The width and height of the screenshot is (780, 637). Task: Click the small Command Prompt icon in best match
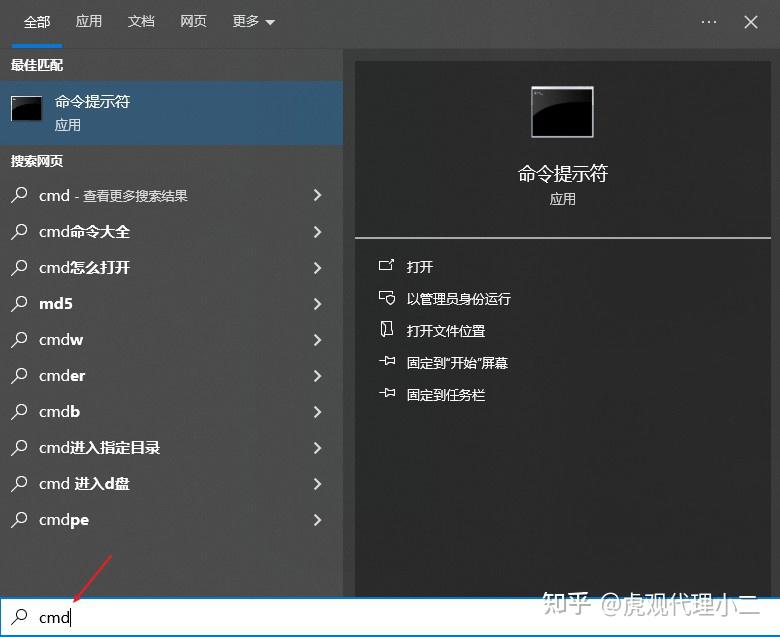(26, 108)
